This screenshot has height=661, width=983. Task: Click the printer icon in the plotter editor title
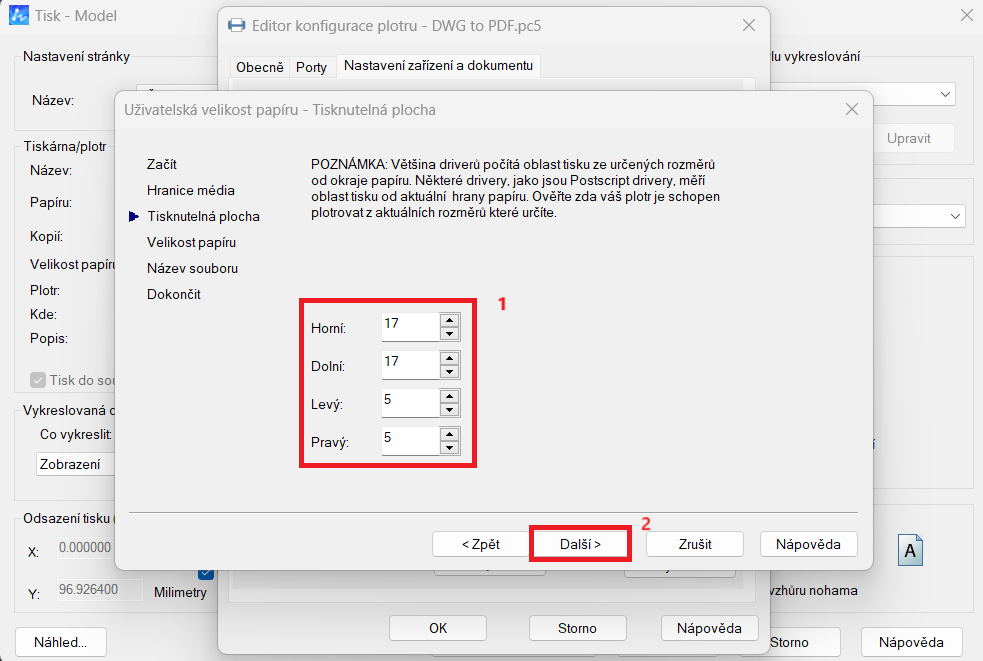(x=237, y=25)
